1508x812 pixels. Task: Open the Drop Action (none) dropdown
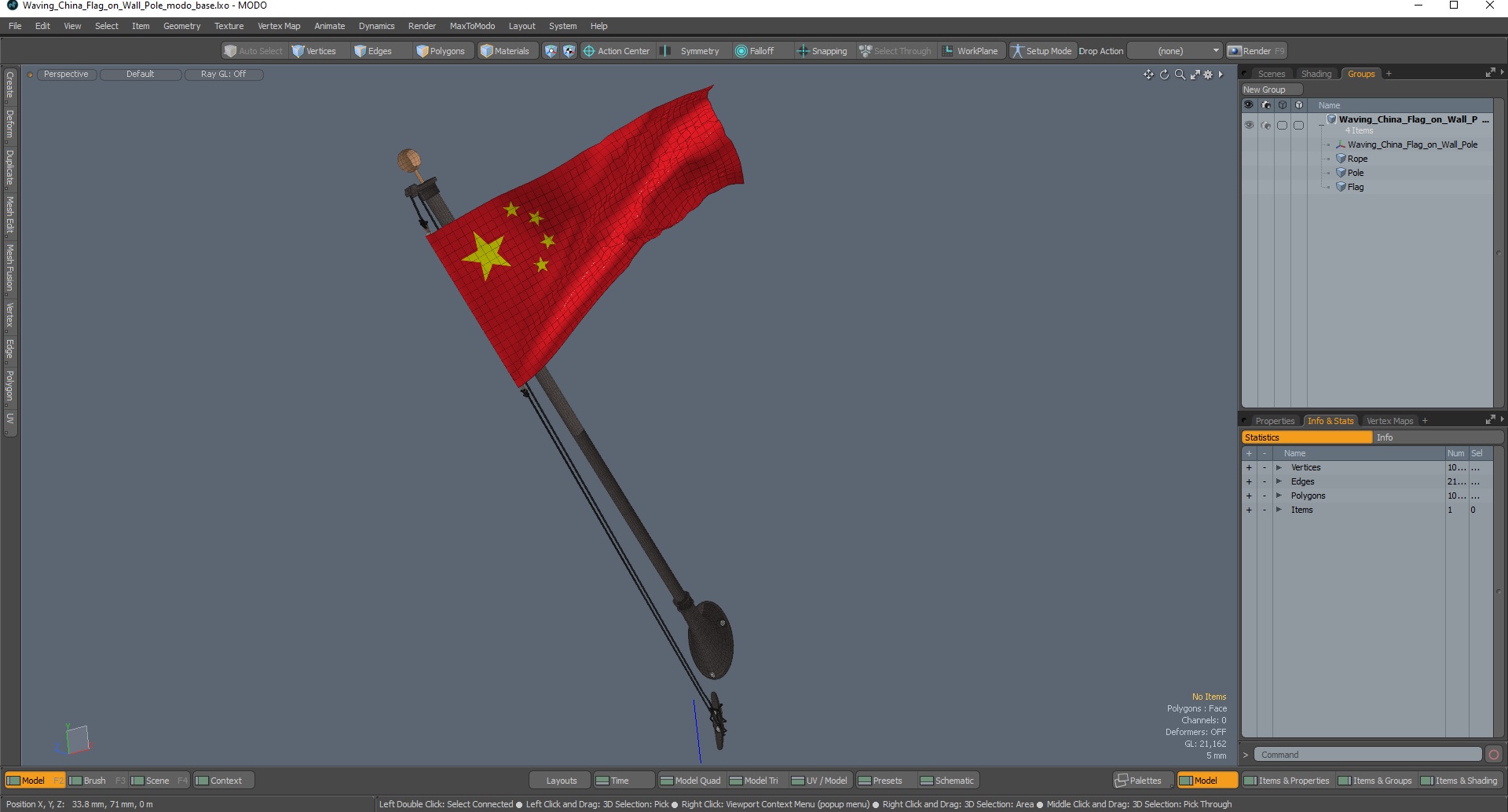[x=1175, y=51]
